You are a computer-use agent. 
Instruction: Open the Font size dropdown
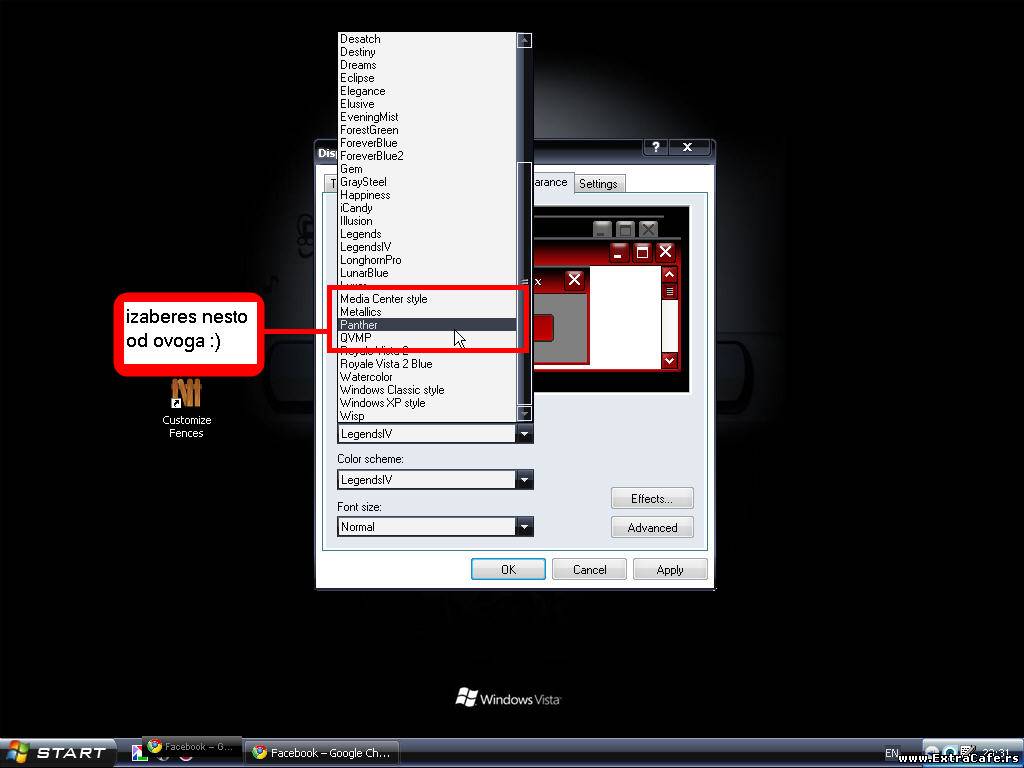click(x=524, y=527)
